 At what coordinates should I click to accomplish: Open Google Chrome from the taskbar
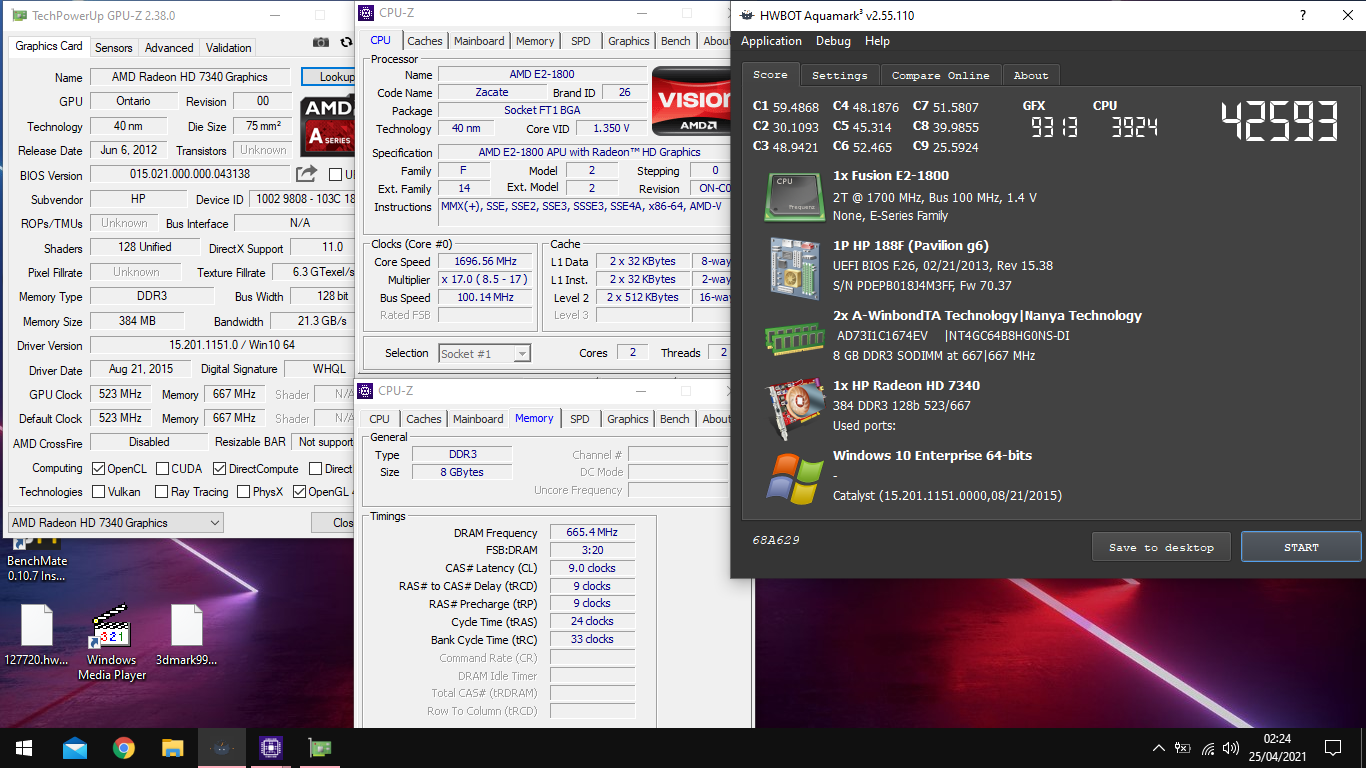point(124,748)
